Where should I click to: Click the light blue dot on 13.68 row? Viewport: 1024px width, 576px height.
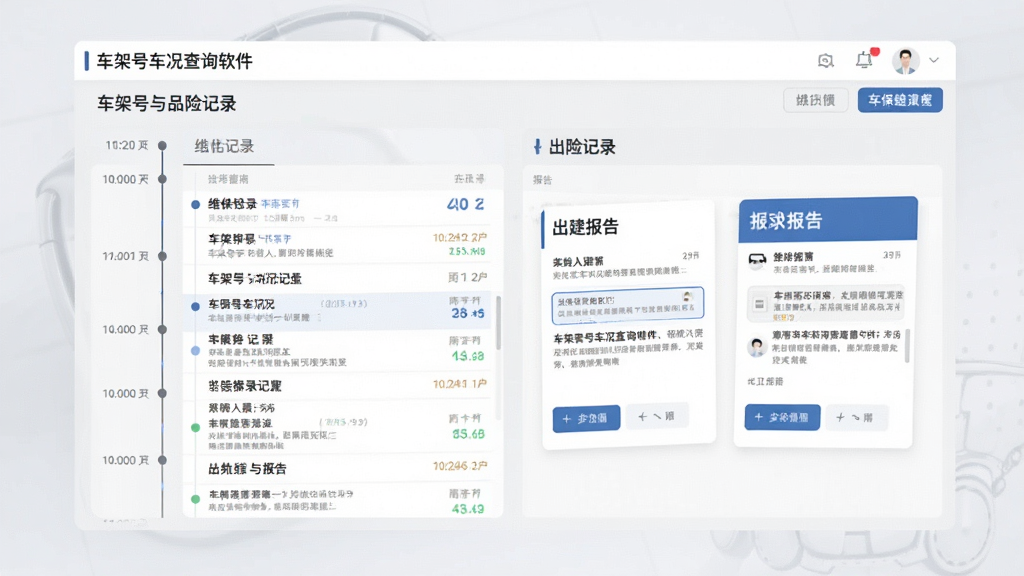tap(195, 351)
